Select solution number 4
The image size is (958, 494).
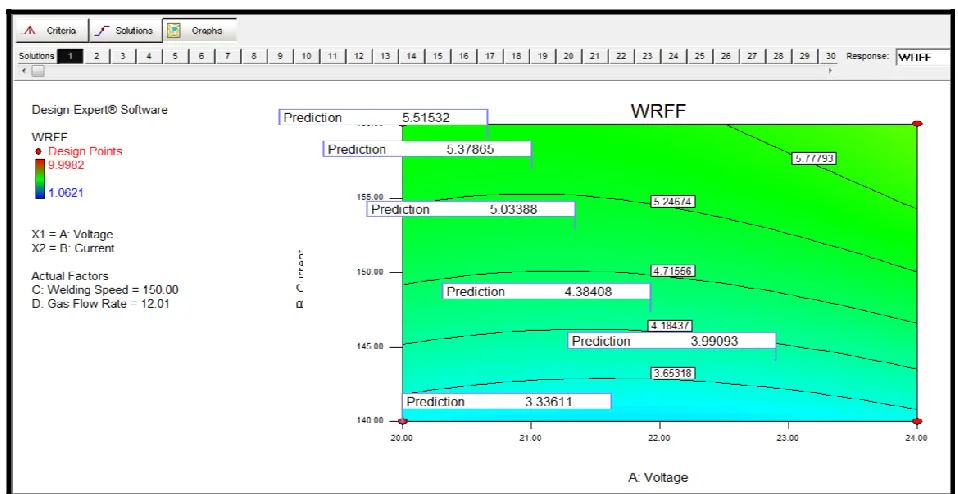pyautogui.click(x=149, y=56)
